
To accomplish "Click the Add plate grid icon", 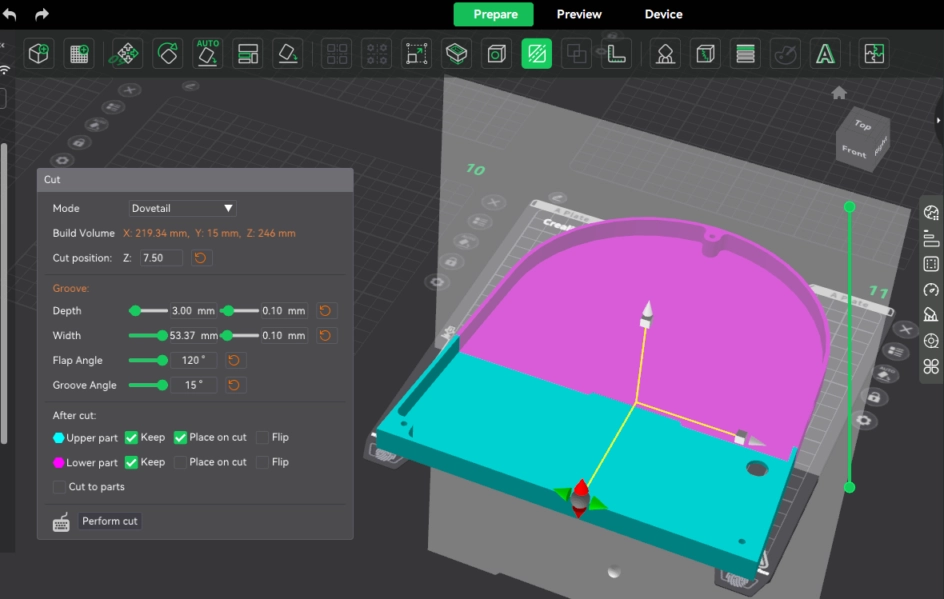I will [79, 54].
